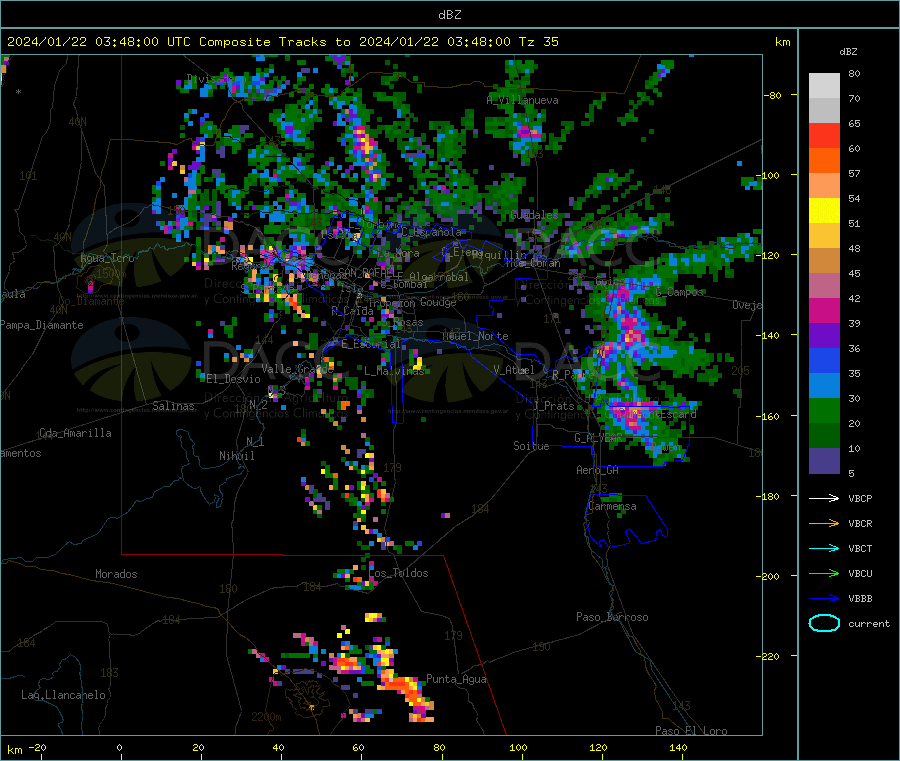
Task: Click the green VBCU arrow legend icon
Action: 824,573
